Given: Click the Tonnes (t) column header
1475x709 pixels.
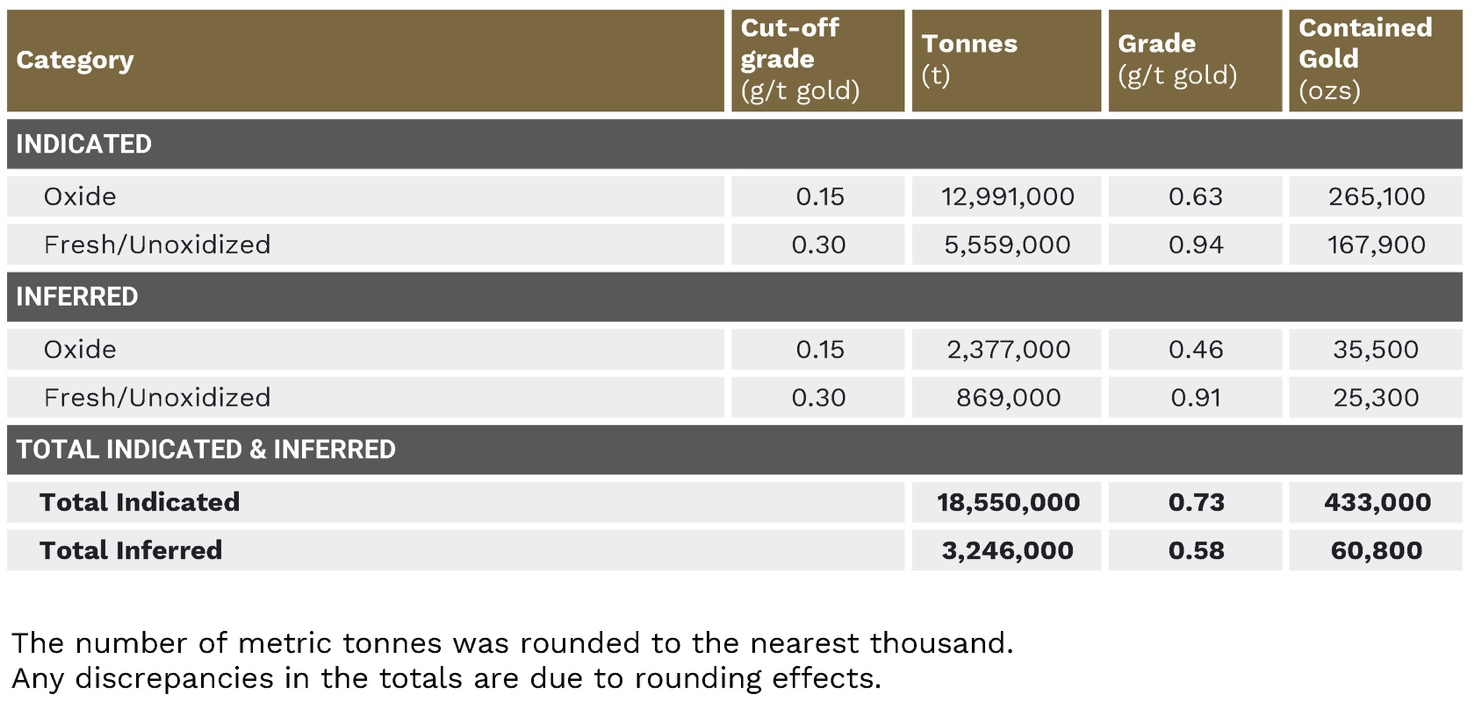Looking at the screenshot, I should click(969, 59).
